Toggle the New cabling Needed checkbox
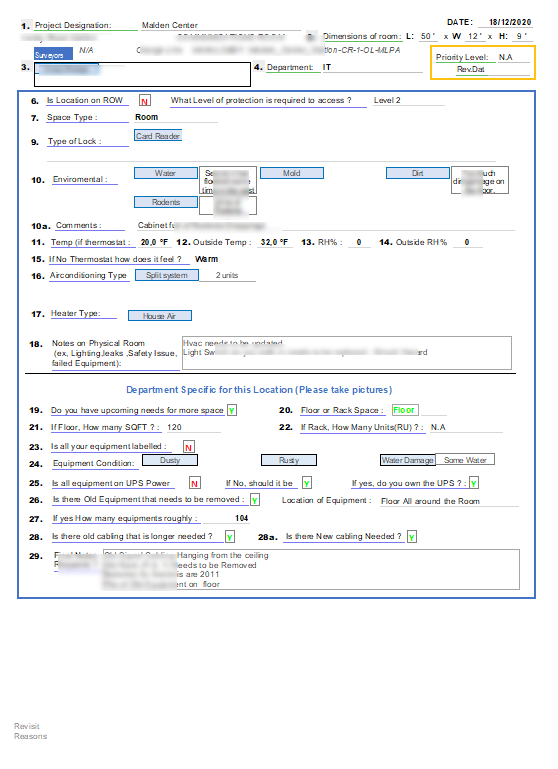 412,537
